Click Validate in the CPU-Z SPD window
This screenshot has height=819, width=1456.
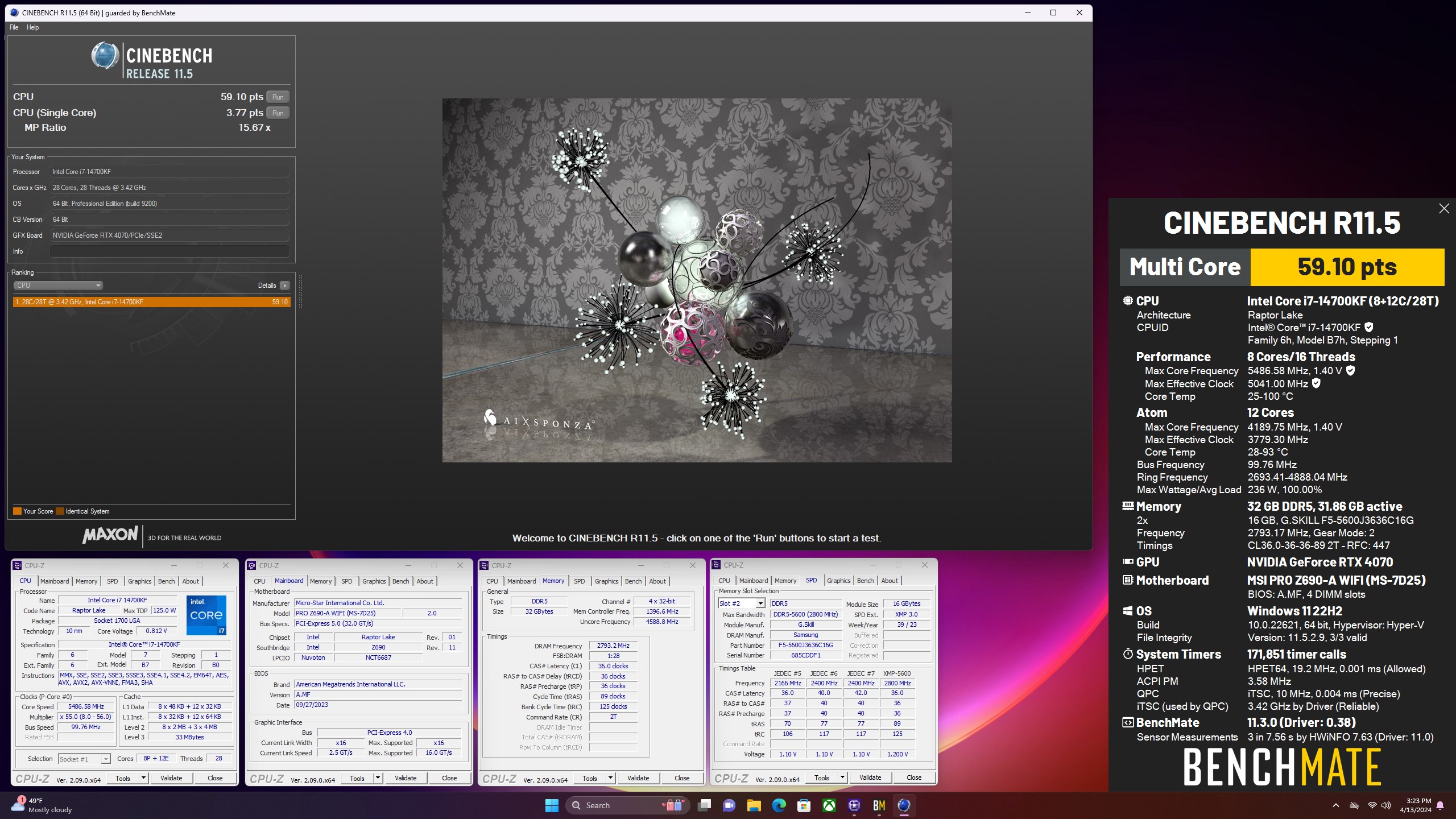(870, 777)
